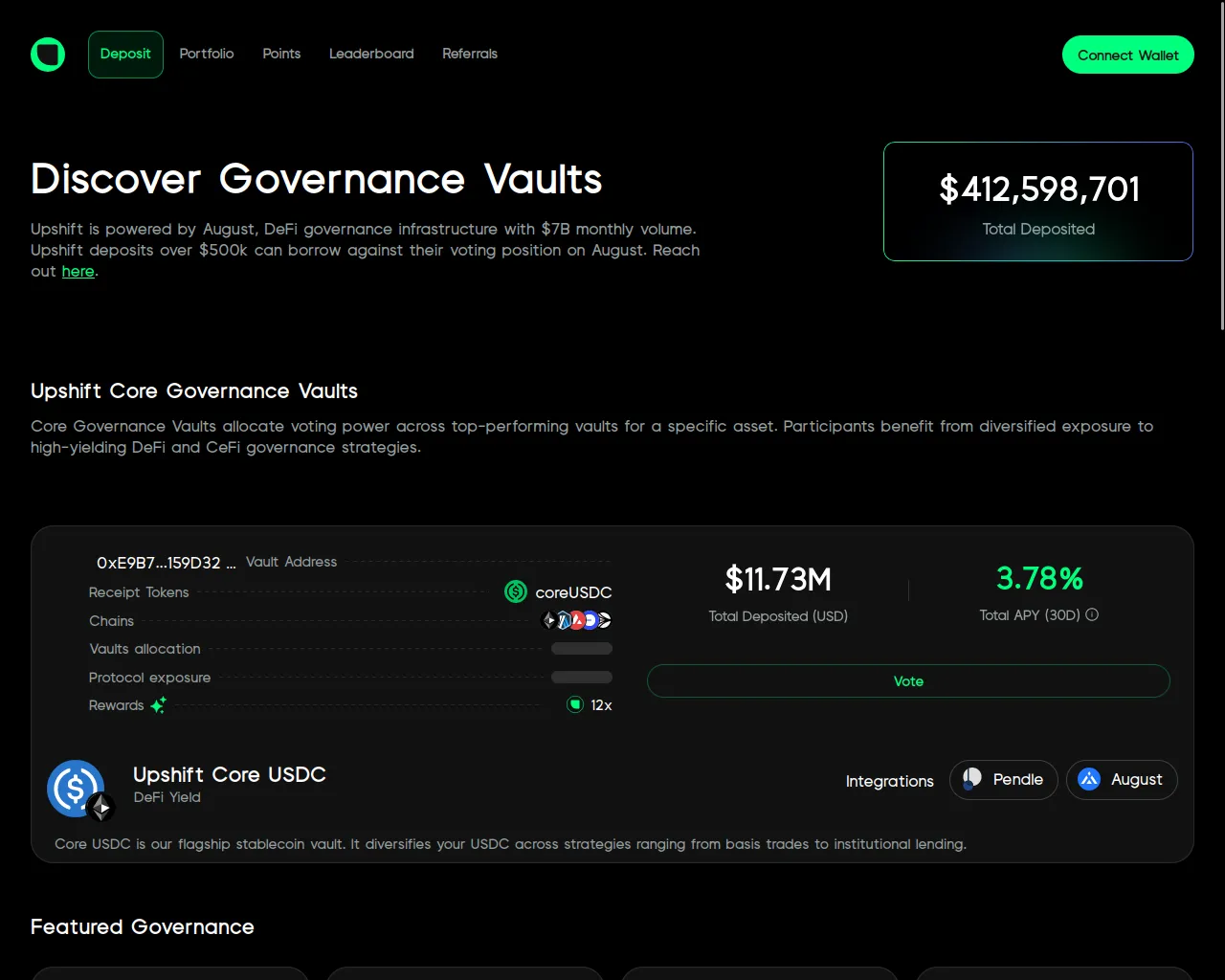Screen dimensions: 1225x980
Task: Click the Connect Wallet button
Action: (1128, 55)
